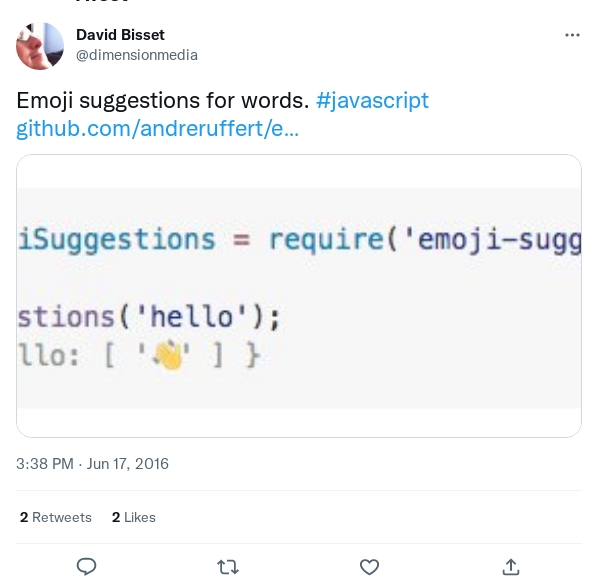The width and height of the screenshot is (598, 581).
Task: Click the reply speech bubble icon
Action: pyautogui.click(x=87, y=566)
